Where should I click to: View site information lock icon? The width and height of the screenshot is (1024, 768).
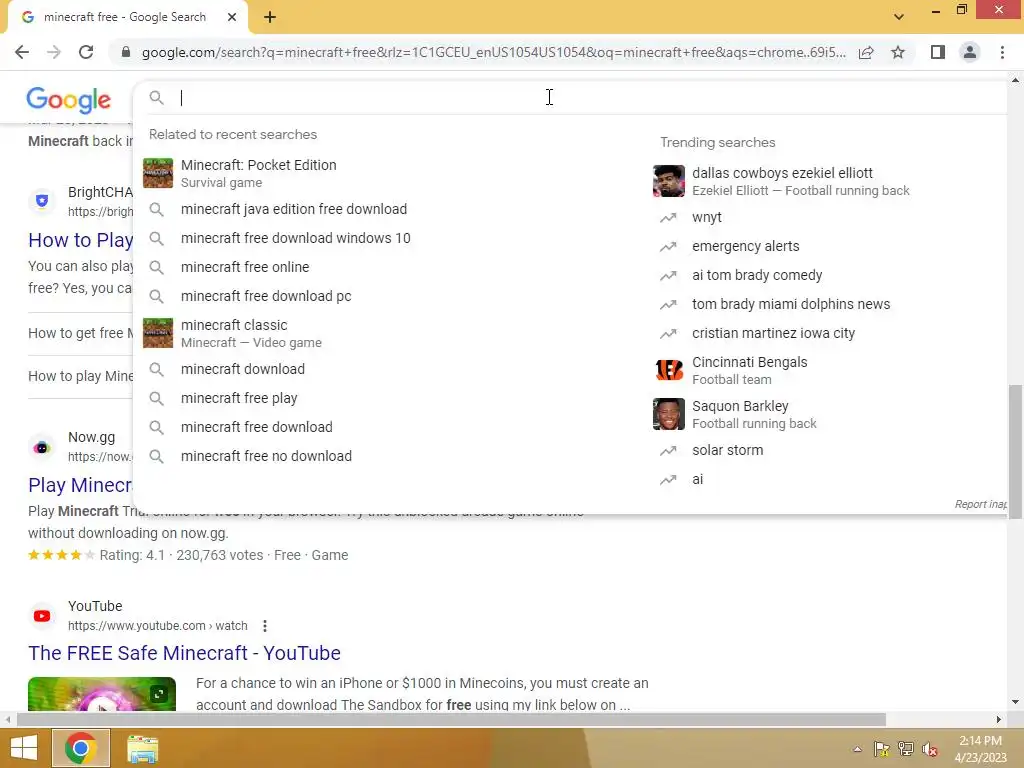coord(126,52)
